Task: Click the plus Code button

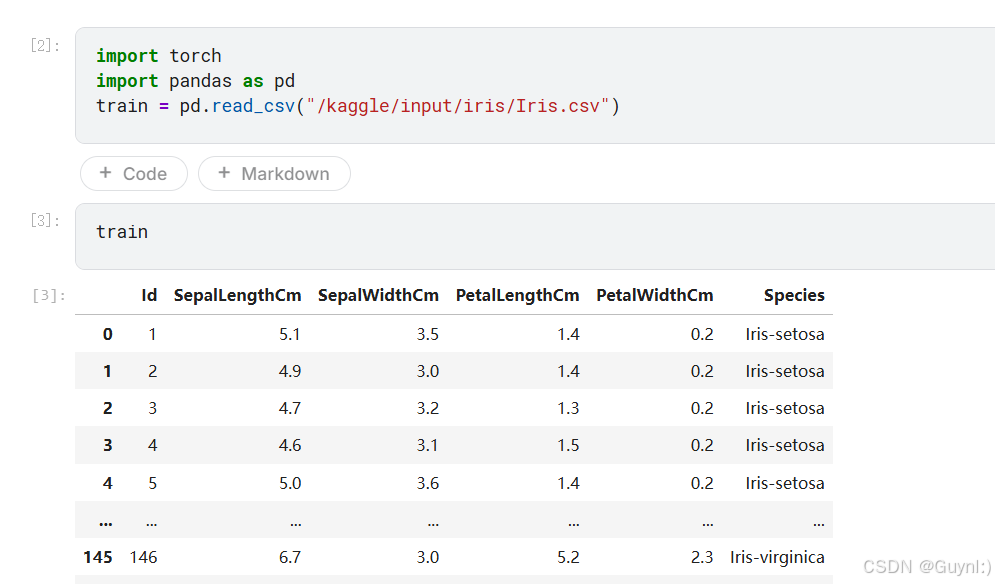Action: coord(134,174)
